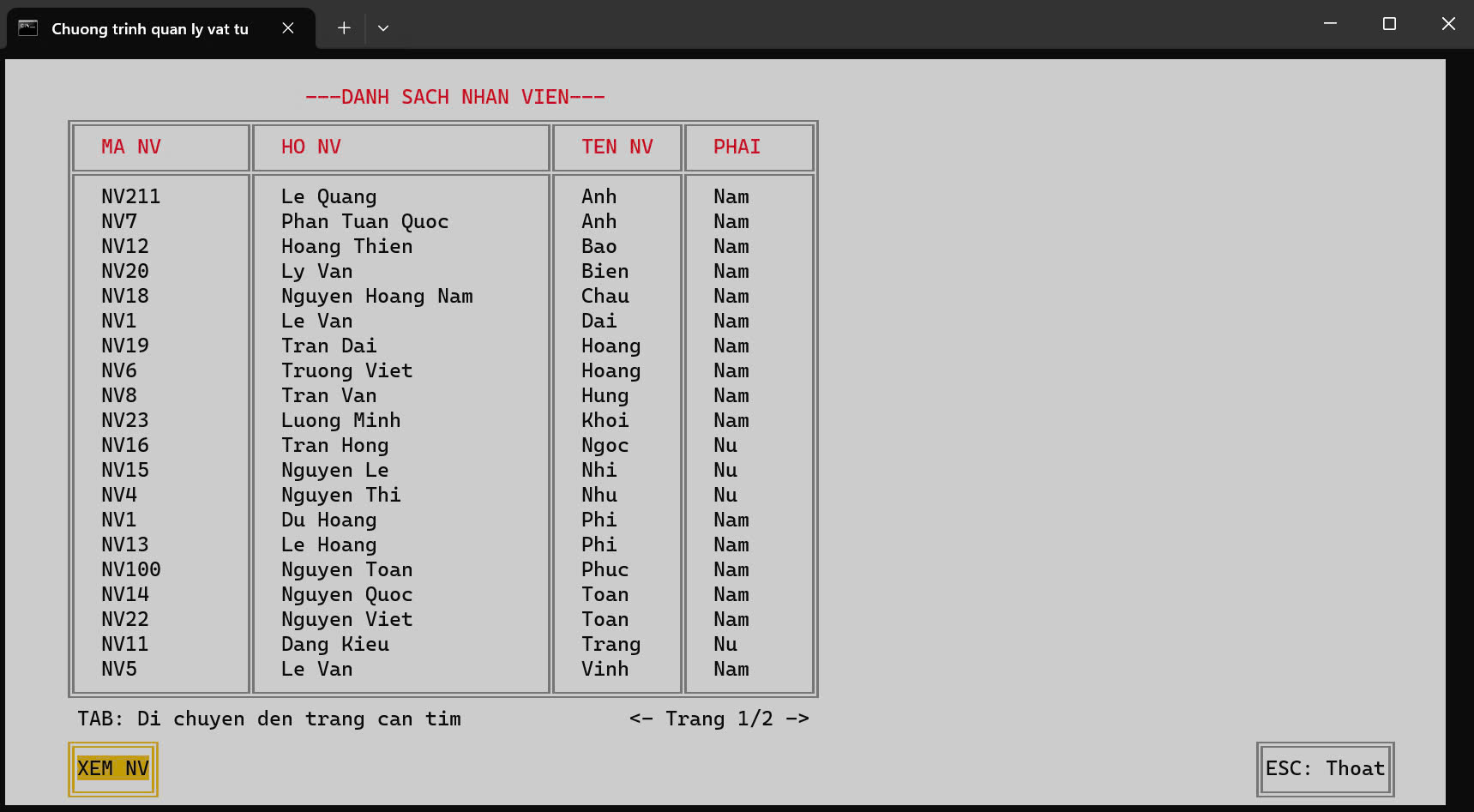The width and height of the screenshot is (1474, 812).
Task: Click the HO NV column header
Action: pos(311,147)
